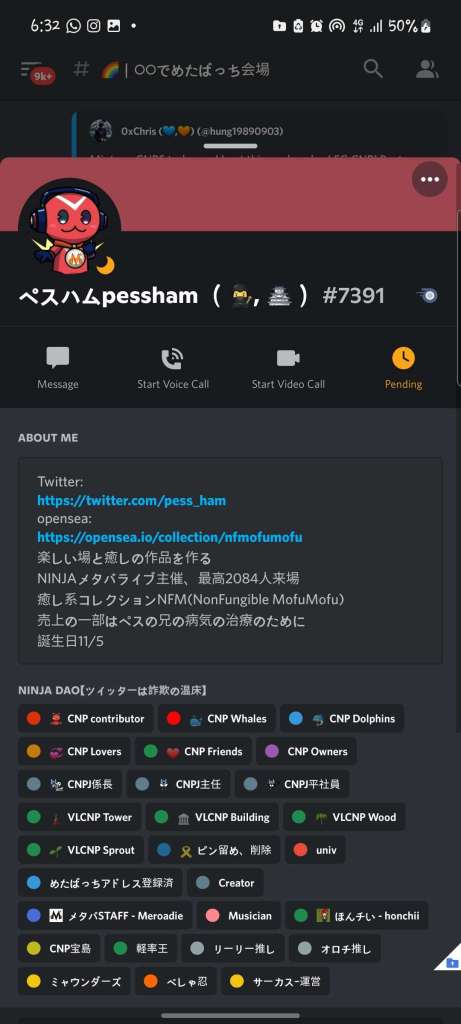Tap the CNP Whales role chip
The height and width of the screenshot is (1024, 461).
click(x=217, y=718)
